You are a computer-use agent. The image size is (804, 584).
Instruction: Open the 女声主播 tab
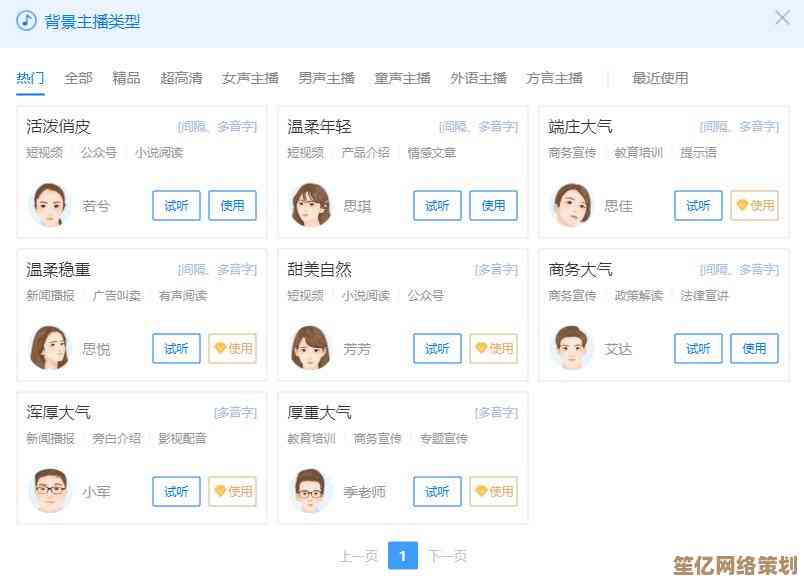tap(250, 78)
